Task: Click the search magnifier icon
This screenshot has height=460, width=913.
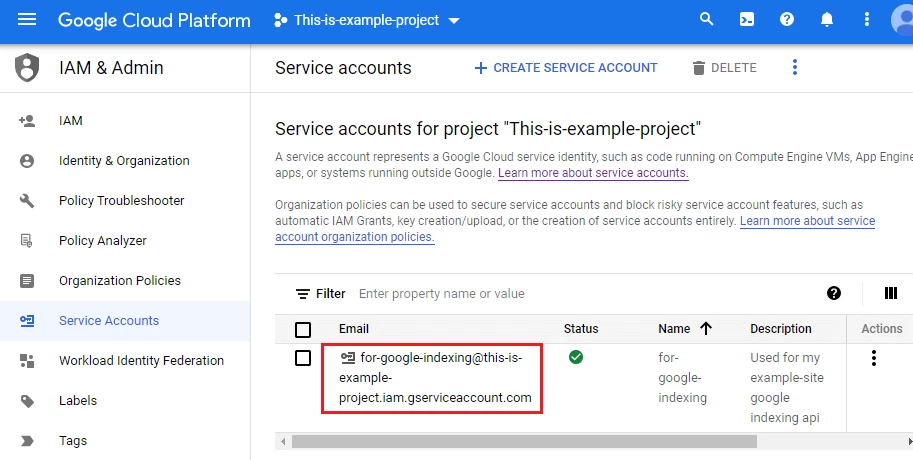Action: point(707,20)
